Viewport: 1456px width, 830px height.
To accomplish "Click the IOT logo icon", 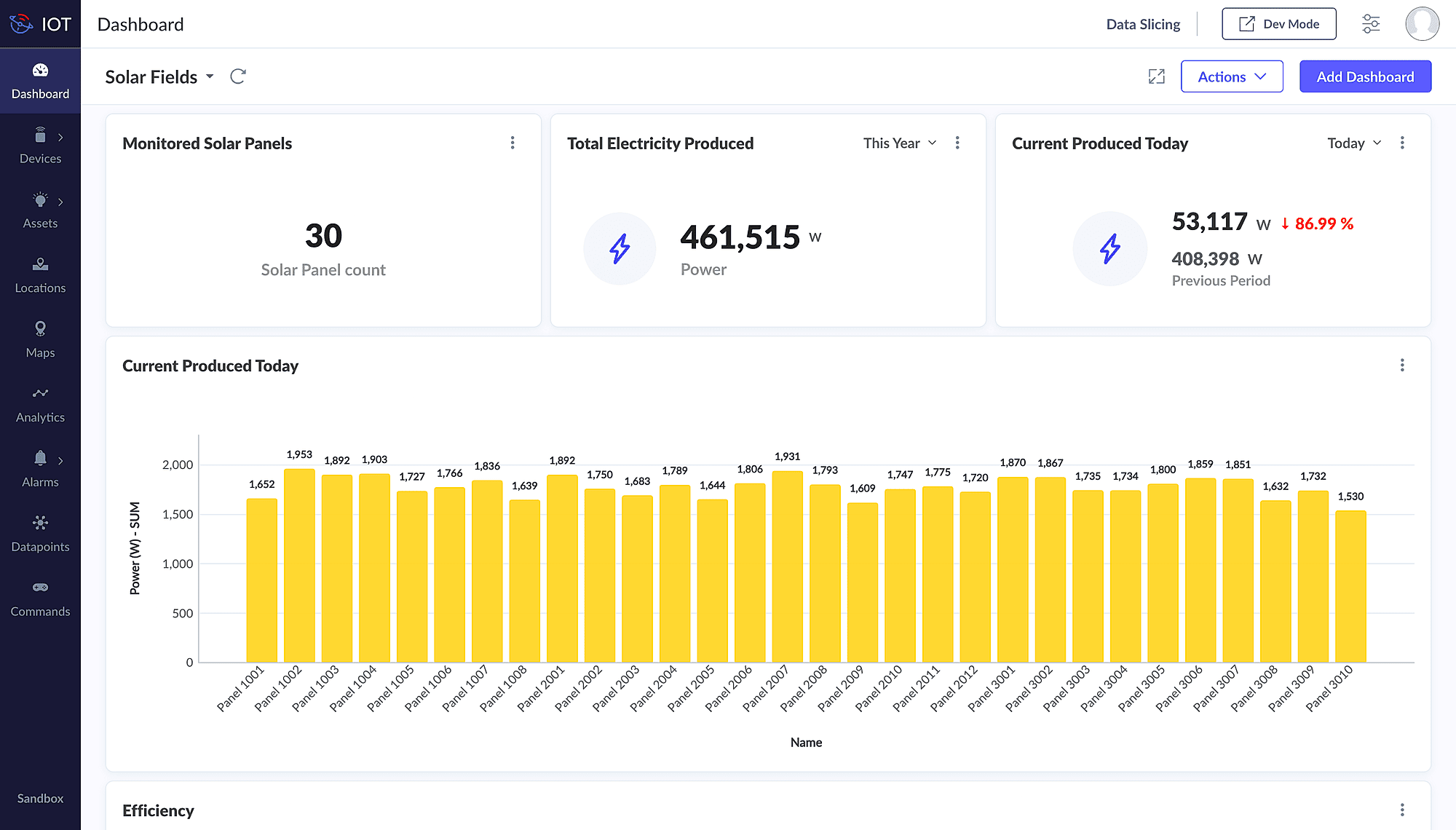I will tap(21, 24).
